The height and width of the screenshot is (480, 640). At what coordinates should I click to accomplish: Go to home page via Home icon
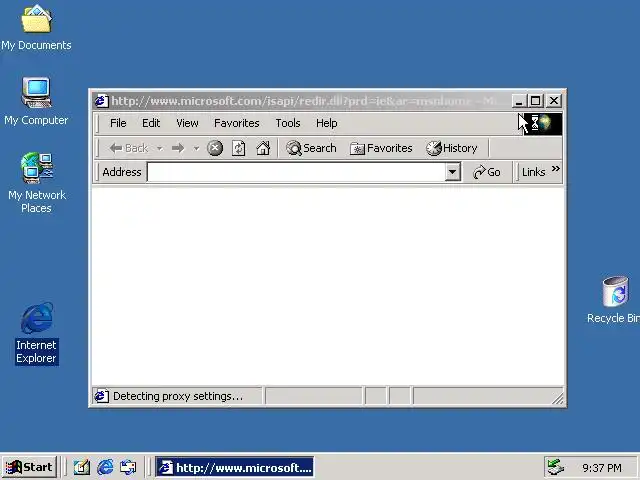click(x=263, y=148)
